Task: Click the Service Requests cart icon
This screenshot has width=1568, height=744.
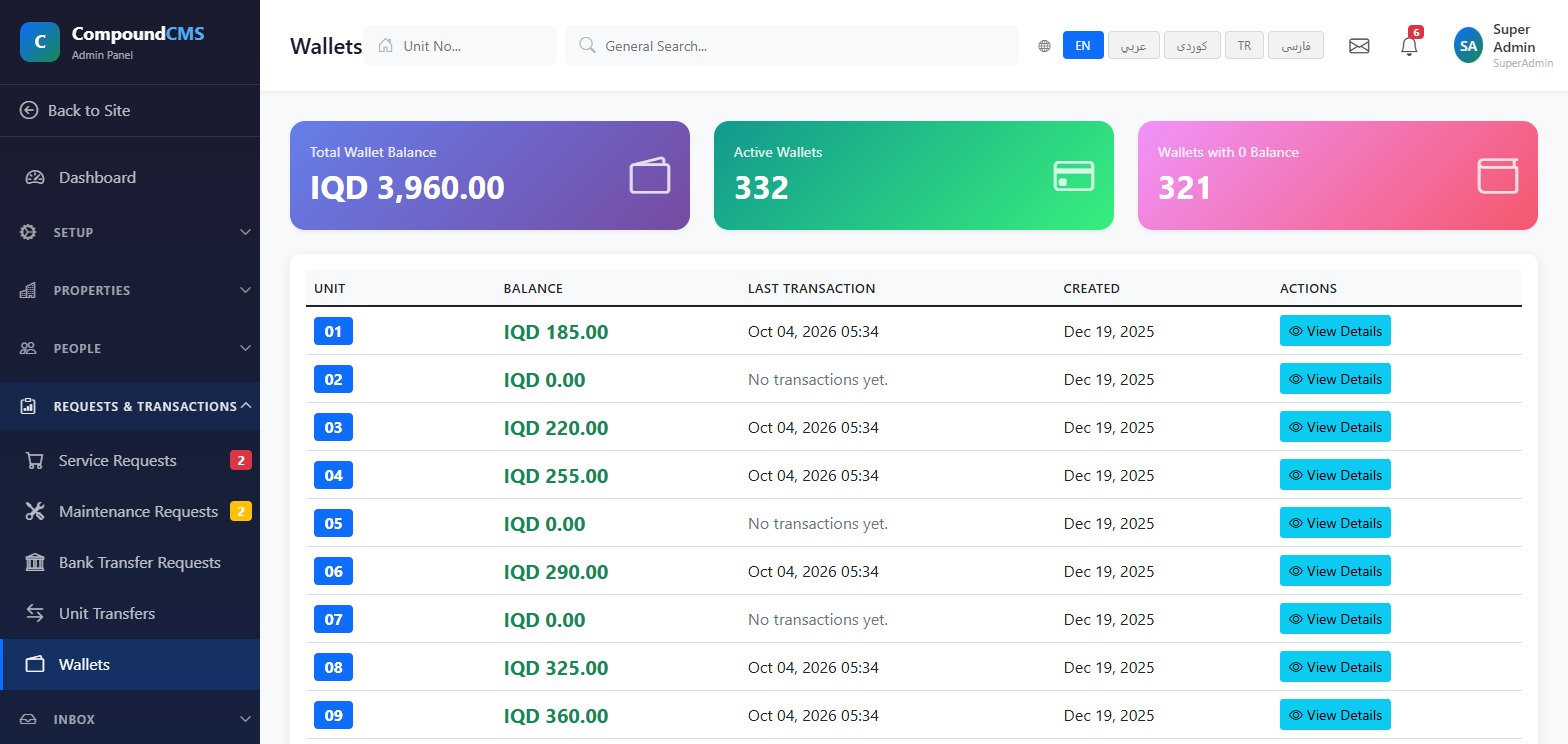Action: point(35,461)
